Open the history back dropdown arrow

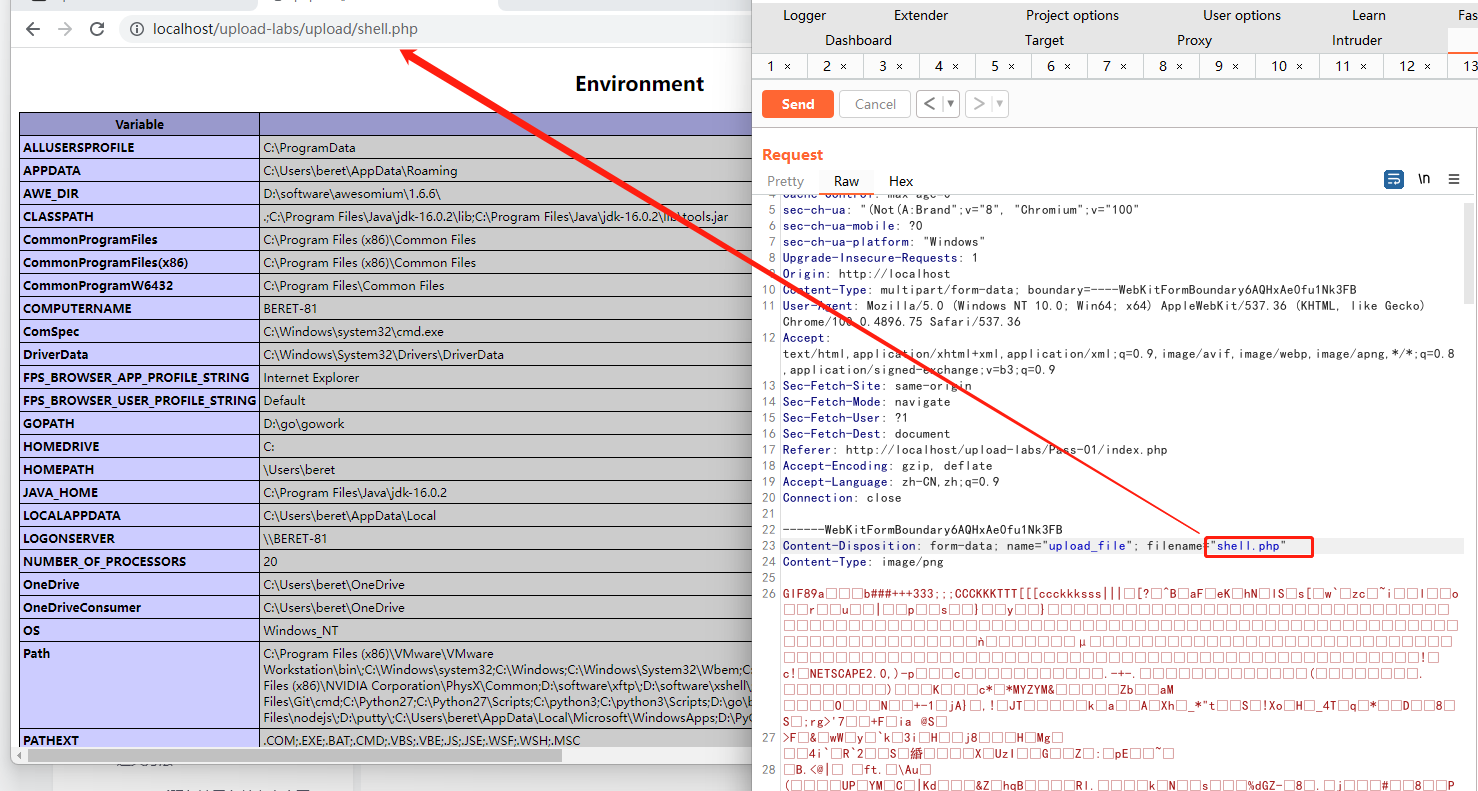pos(951,104)
